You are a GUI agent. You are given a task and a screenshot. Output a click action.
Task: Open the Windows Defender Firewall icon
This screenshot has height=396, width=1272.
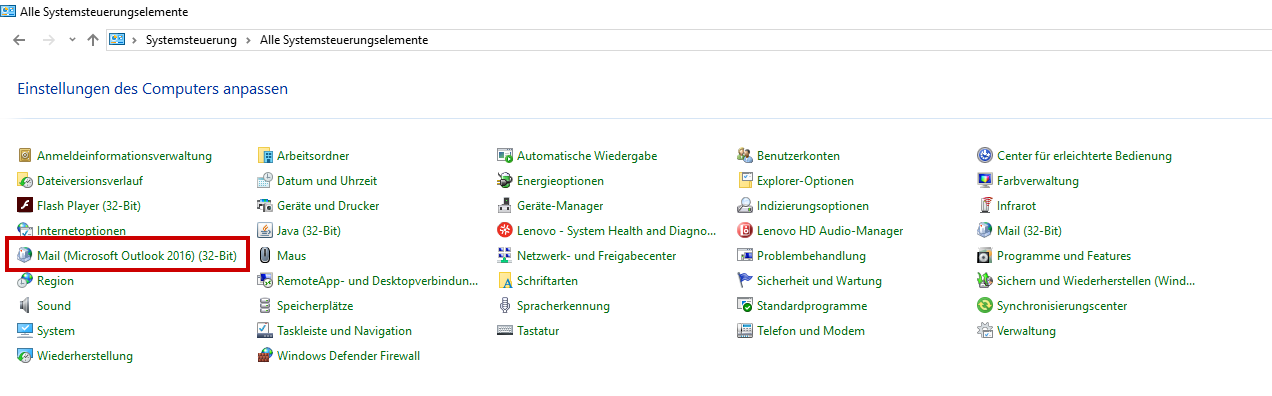click(265, 356)
